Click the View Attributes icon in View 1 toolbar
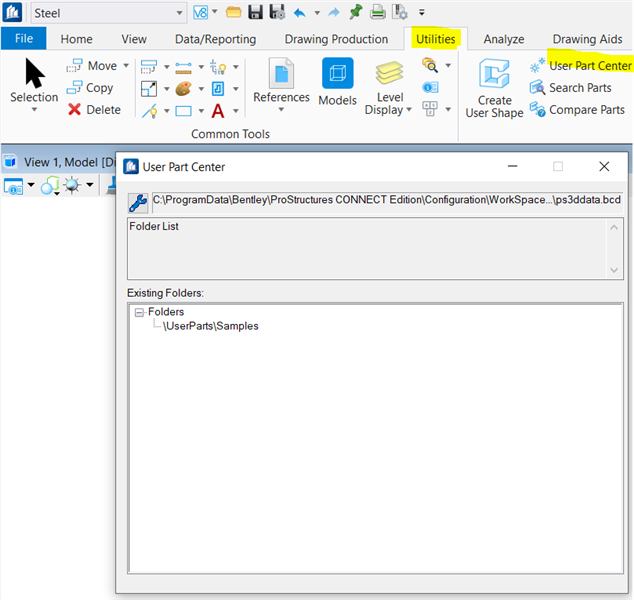 click(x=13, y=186)
